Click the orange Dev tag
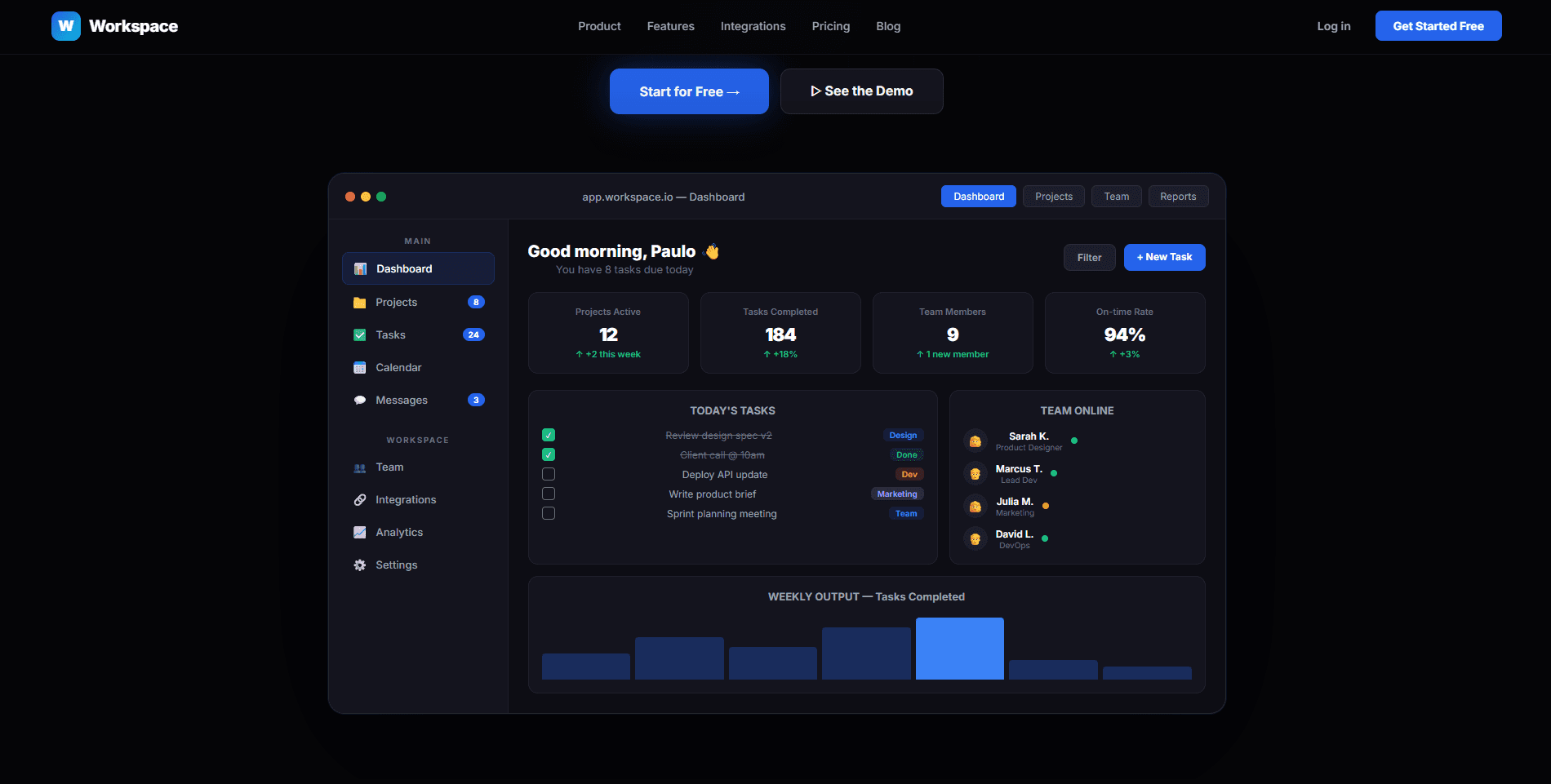The width and height of the screenshot is (1551, 784). [909, 474]
